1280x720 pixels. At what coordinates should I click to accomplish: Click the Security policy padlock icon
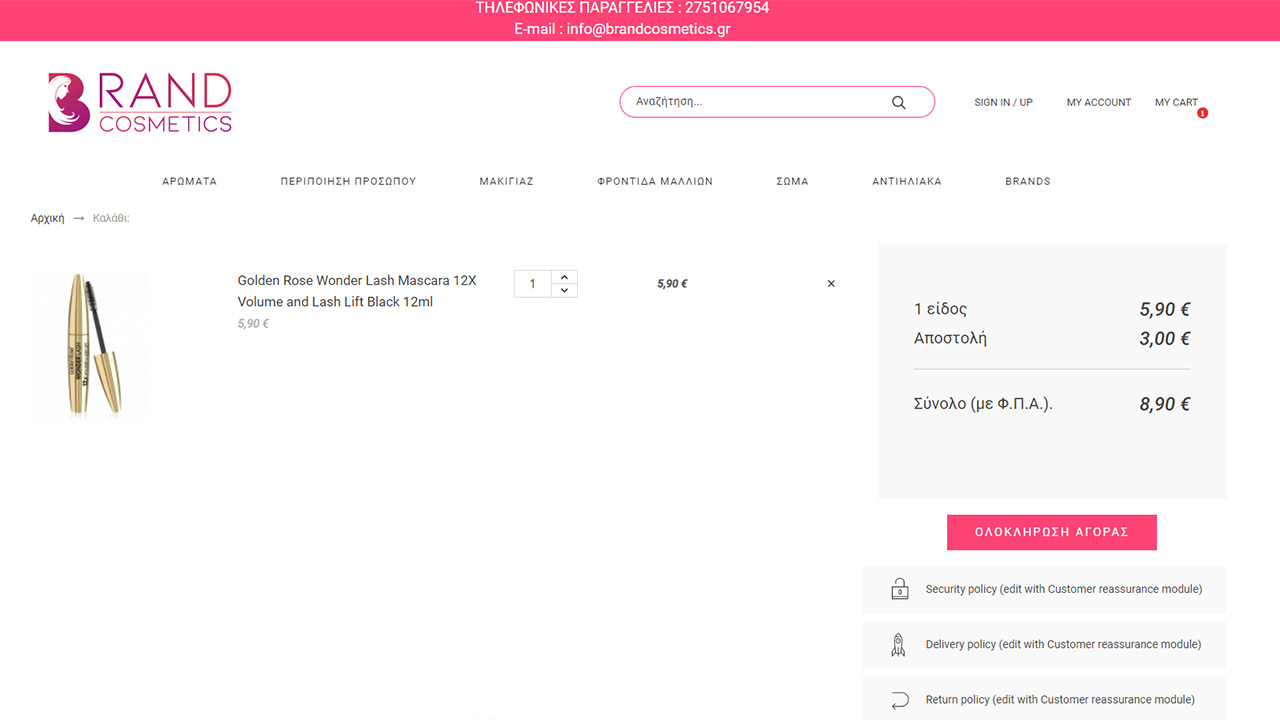(x=899, y=589)
